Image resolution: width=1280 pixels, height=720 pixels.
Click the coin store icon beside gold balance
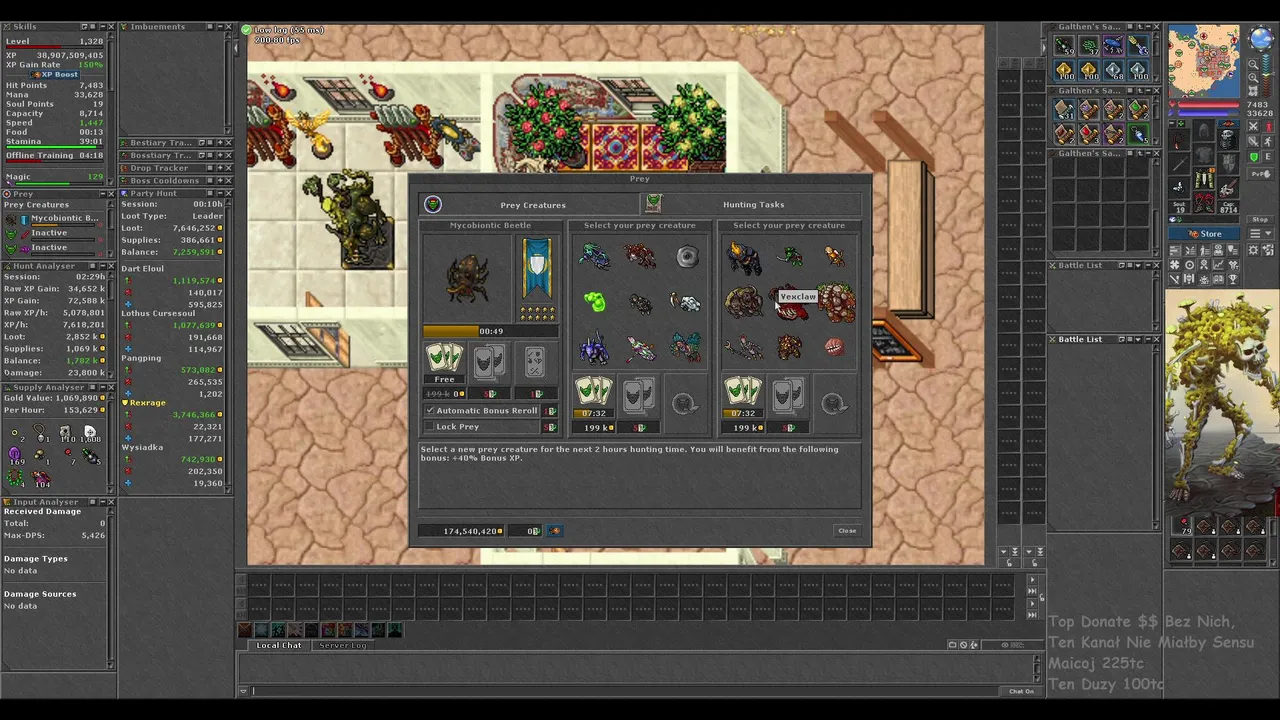(x=555, y=531)
